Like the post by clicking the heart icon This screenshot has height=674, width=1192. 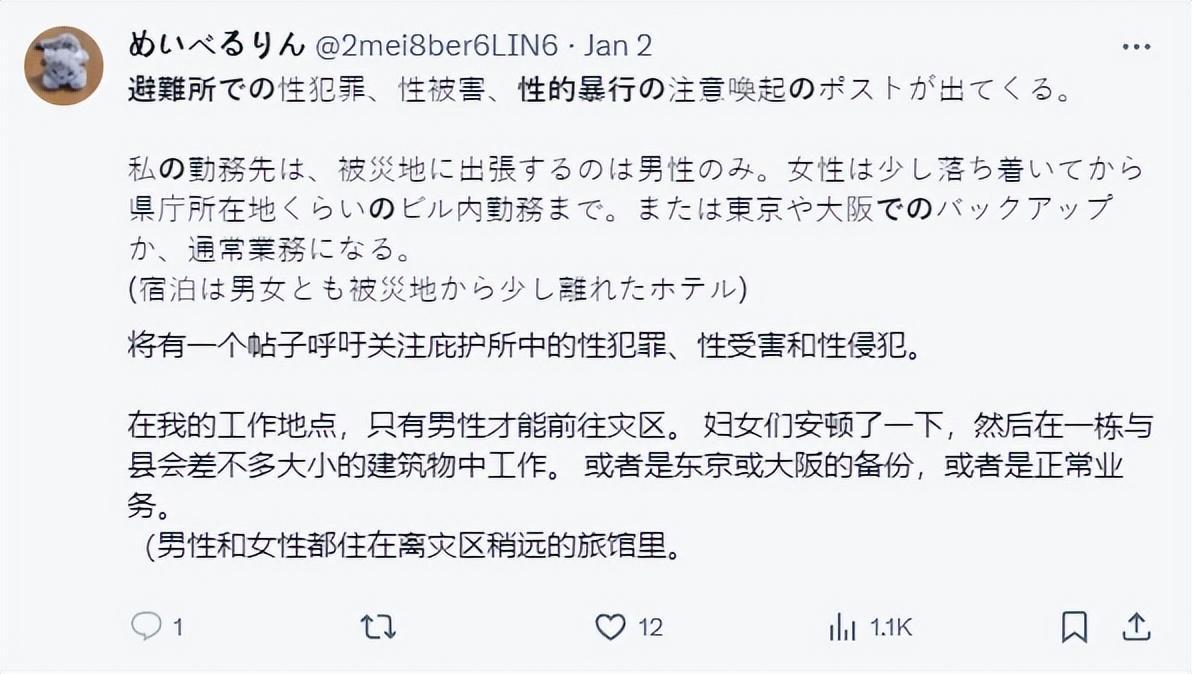(609, 627)
